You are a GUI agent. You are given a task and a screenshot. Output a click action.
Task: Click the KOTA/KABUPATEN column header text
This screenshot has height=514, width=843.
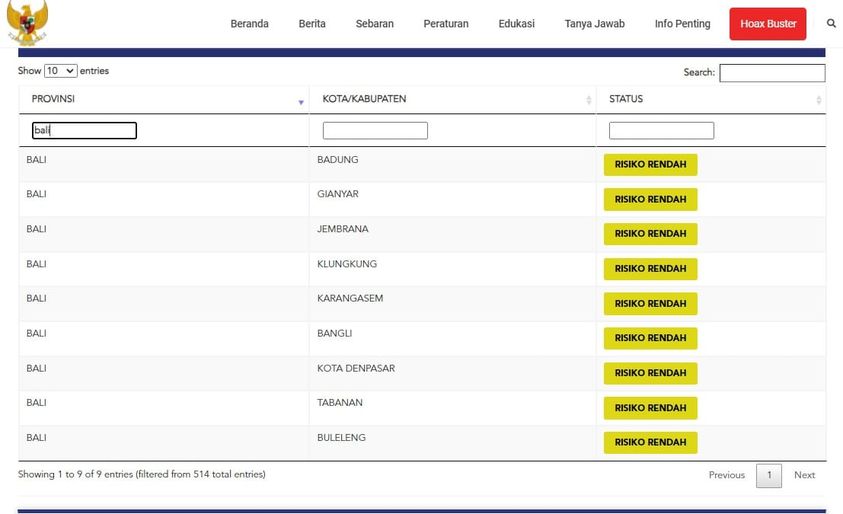pyautogui.click(x=364, y=99)
